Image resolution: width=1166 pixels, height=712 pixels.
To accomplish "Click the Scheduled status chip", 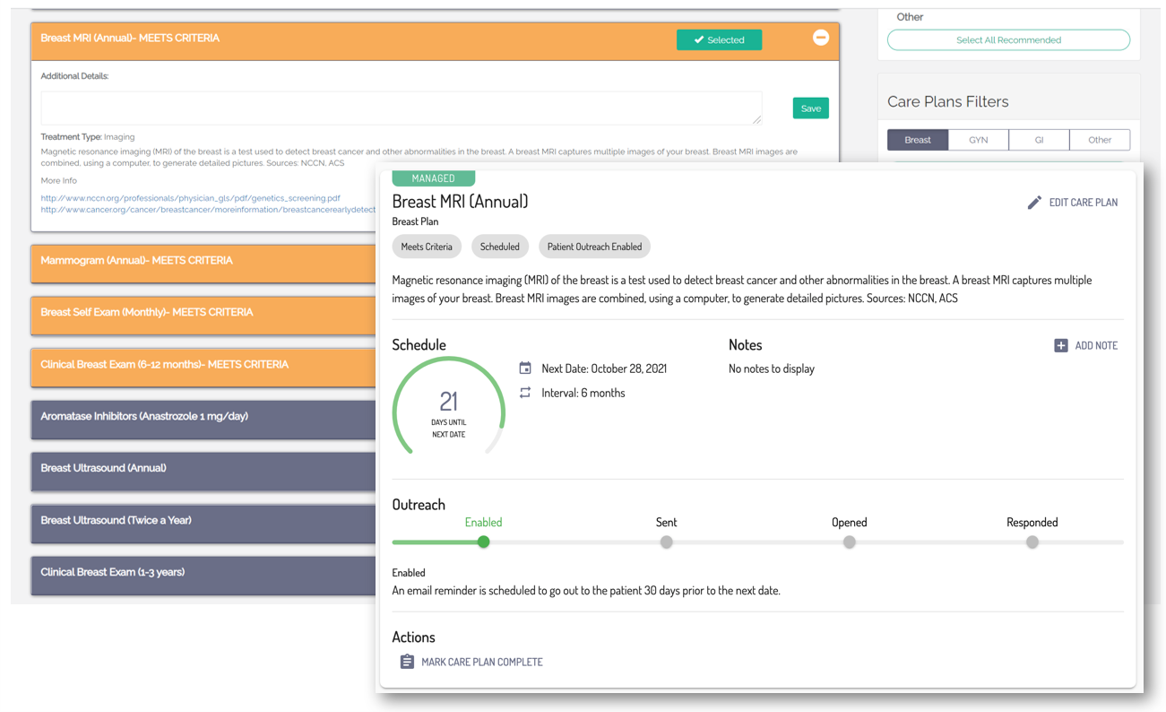I will click(500, 246).
